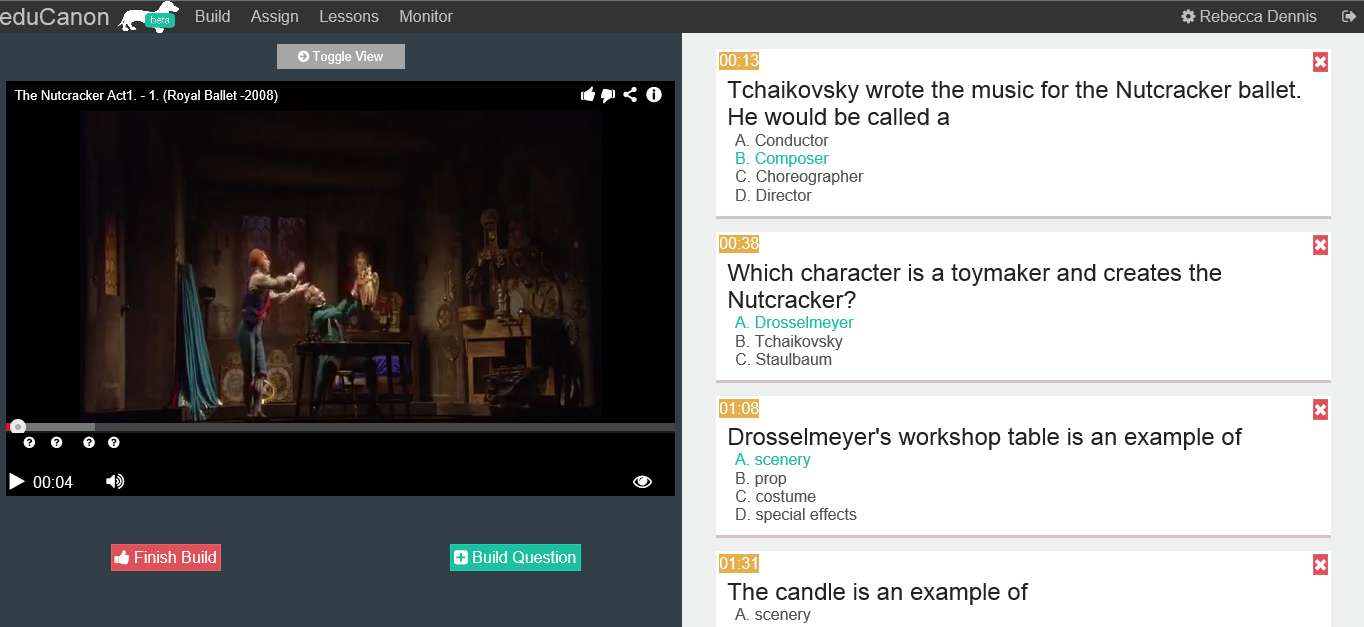Screen dimensions: 1364x627
Task: Jump to the first question marker on timeline
Action: [29, 442]
